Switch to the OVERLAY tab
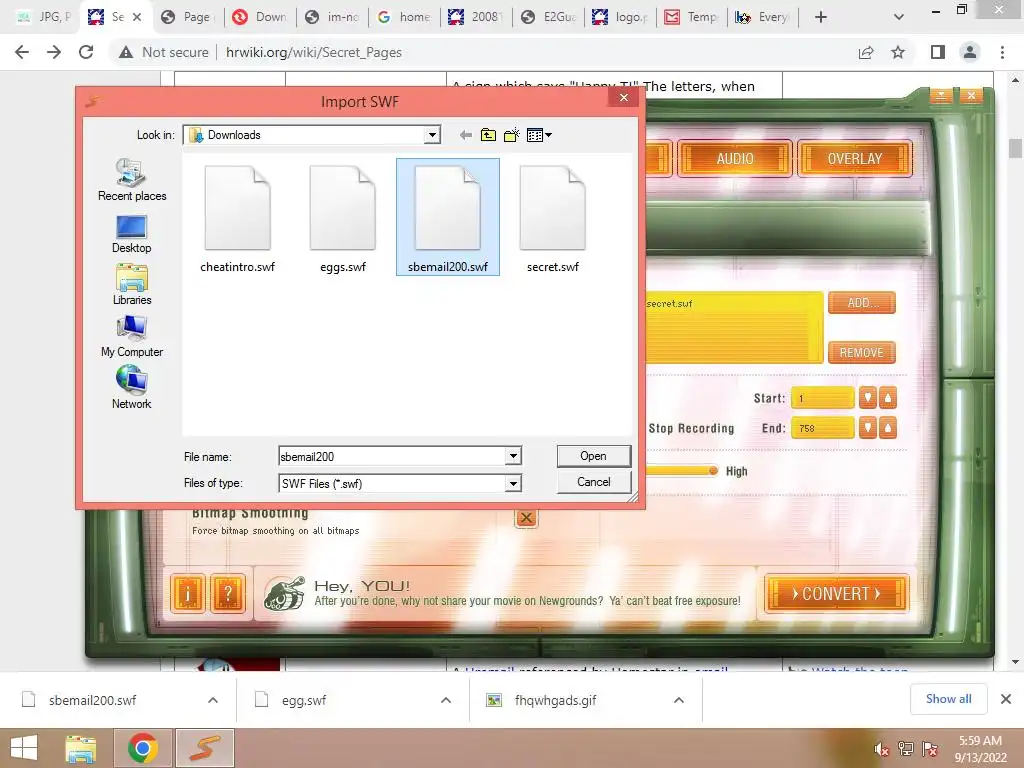The width and height of the screenshot is (1024, 768). click(x=854, y=159)
